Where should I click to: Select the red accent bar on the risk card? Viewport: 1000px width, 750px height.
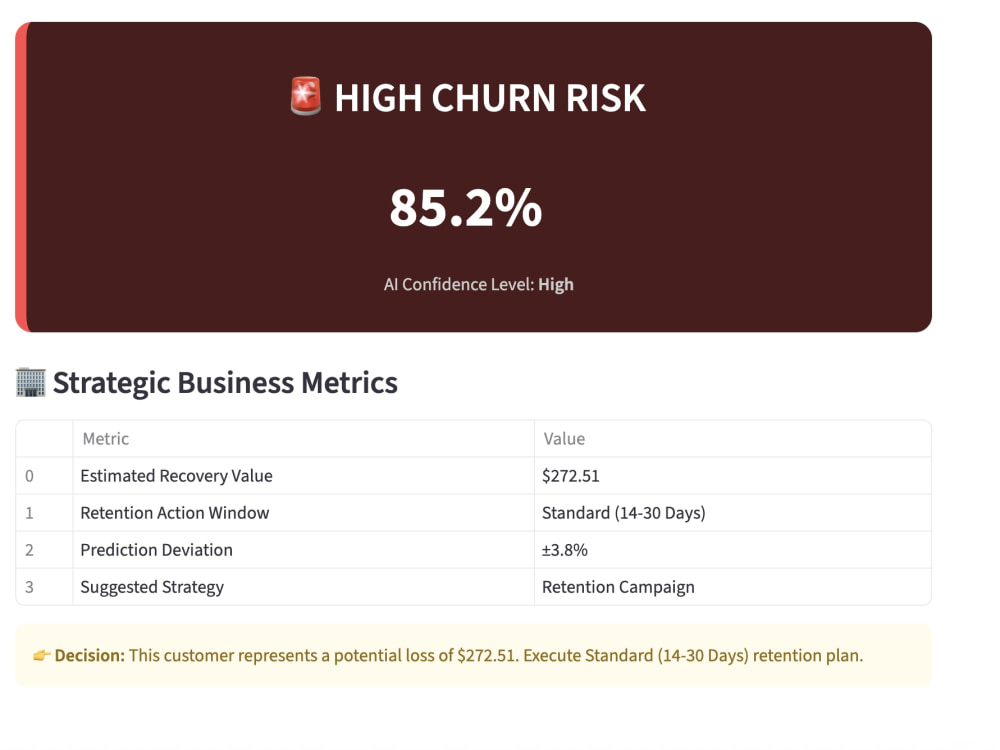[x=17, y=175]
